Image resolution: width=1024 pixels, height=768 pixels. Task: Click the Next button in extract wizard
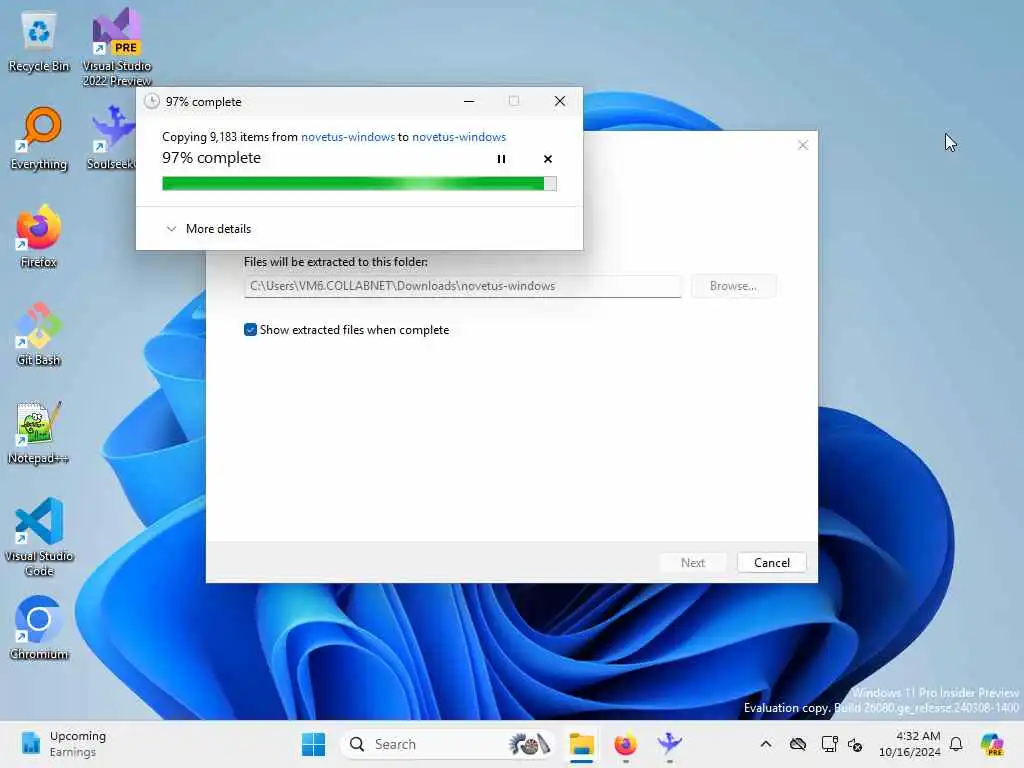[692, 562]
